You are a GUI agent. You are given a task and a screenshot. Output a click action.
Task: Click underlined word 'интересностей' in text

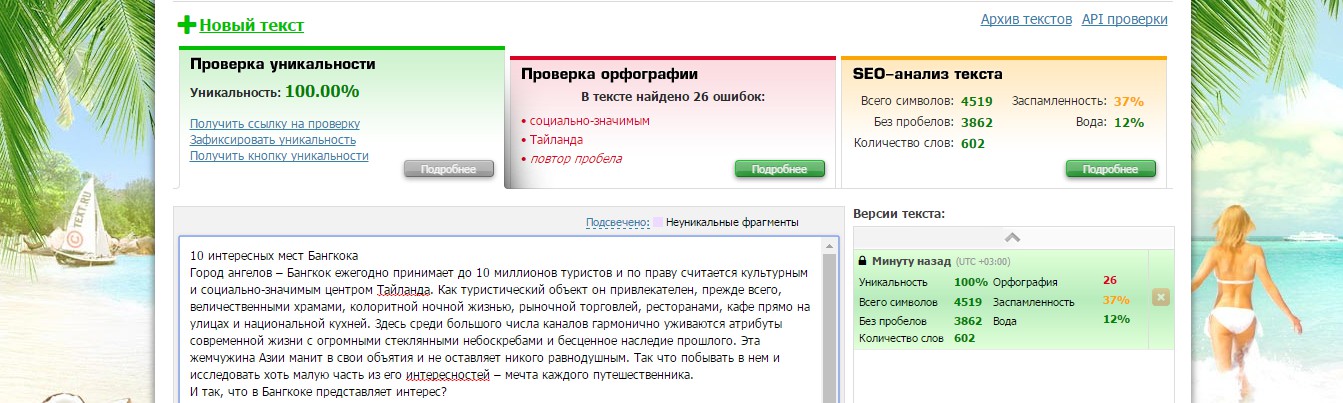(449, 375)
